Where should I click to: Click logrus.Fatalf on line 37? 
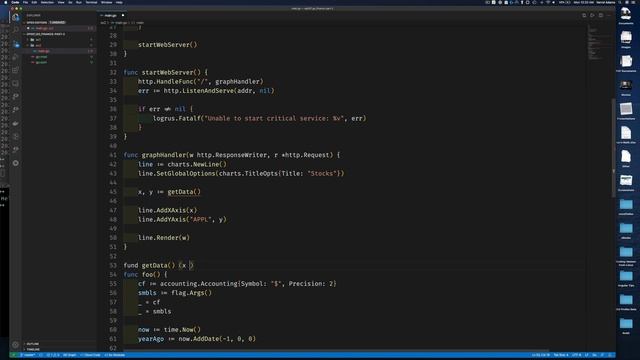click(177, 118)
